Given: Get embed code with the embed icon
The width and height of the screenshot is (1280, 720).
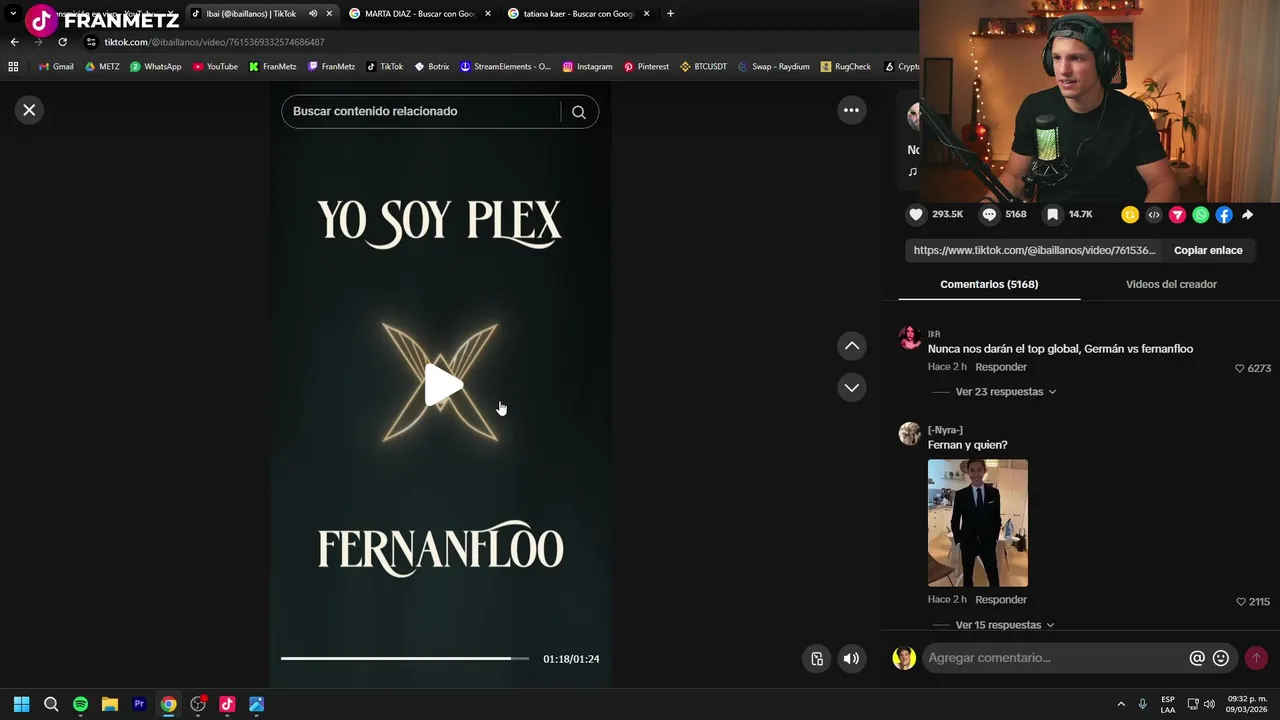Looking at the screenshot, I should (x=1154, y=214).
